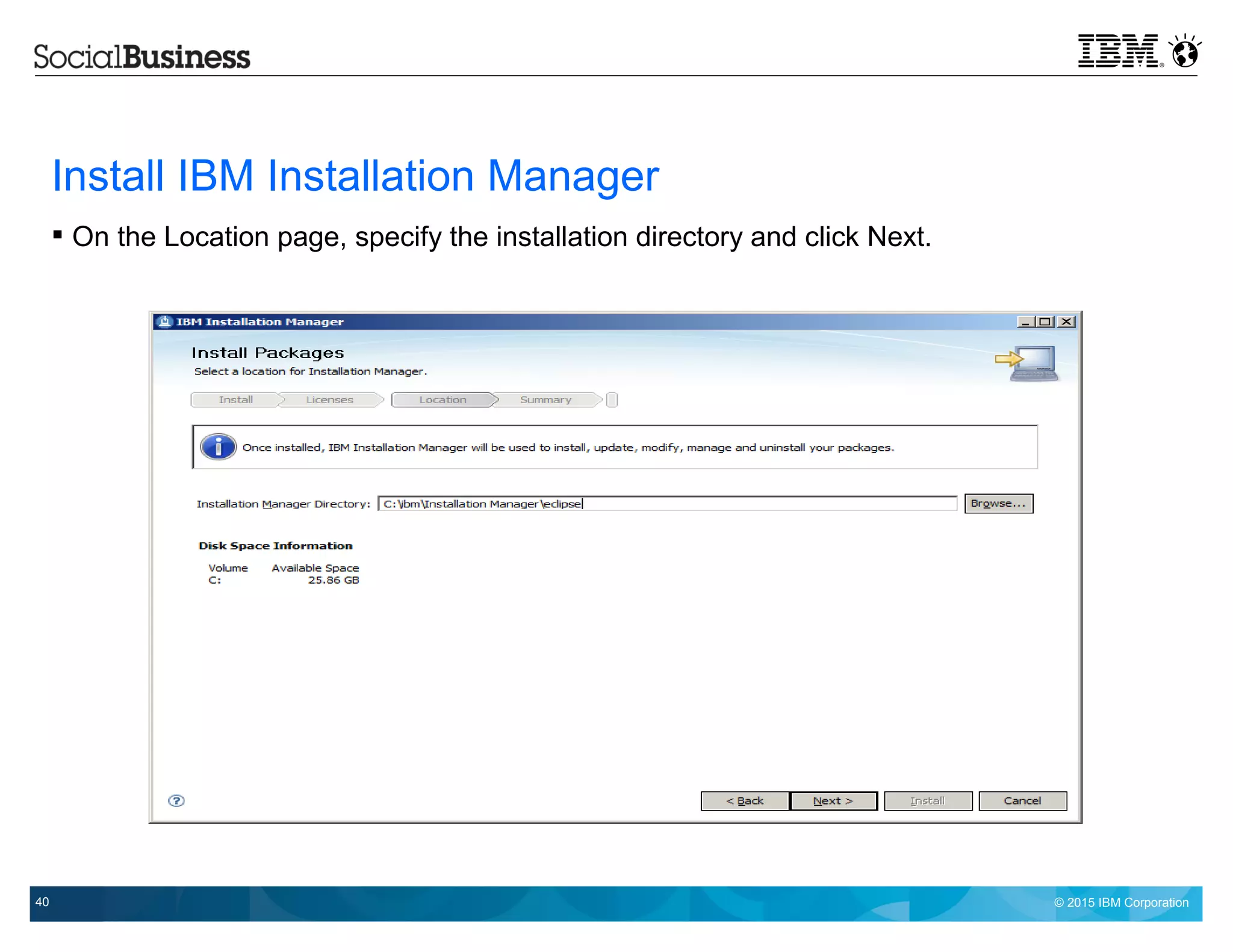Click the 25.86 GB available space value

(334, 580)
